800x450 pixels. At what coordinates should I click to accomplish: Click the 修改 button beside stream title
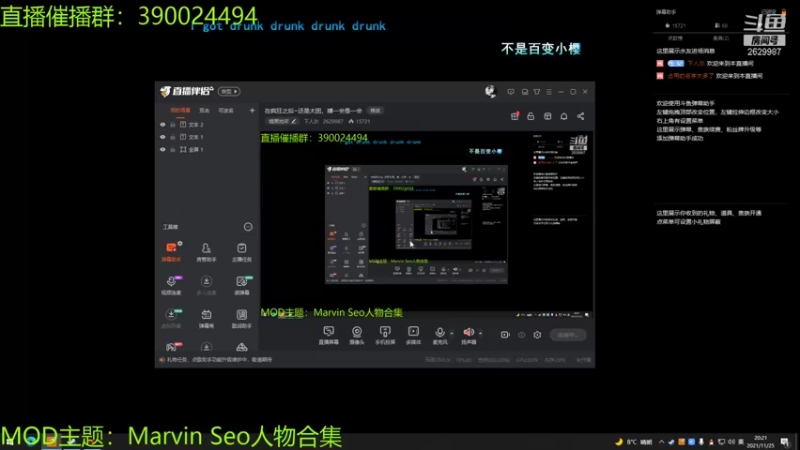click(375, 110)
